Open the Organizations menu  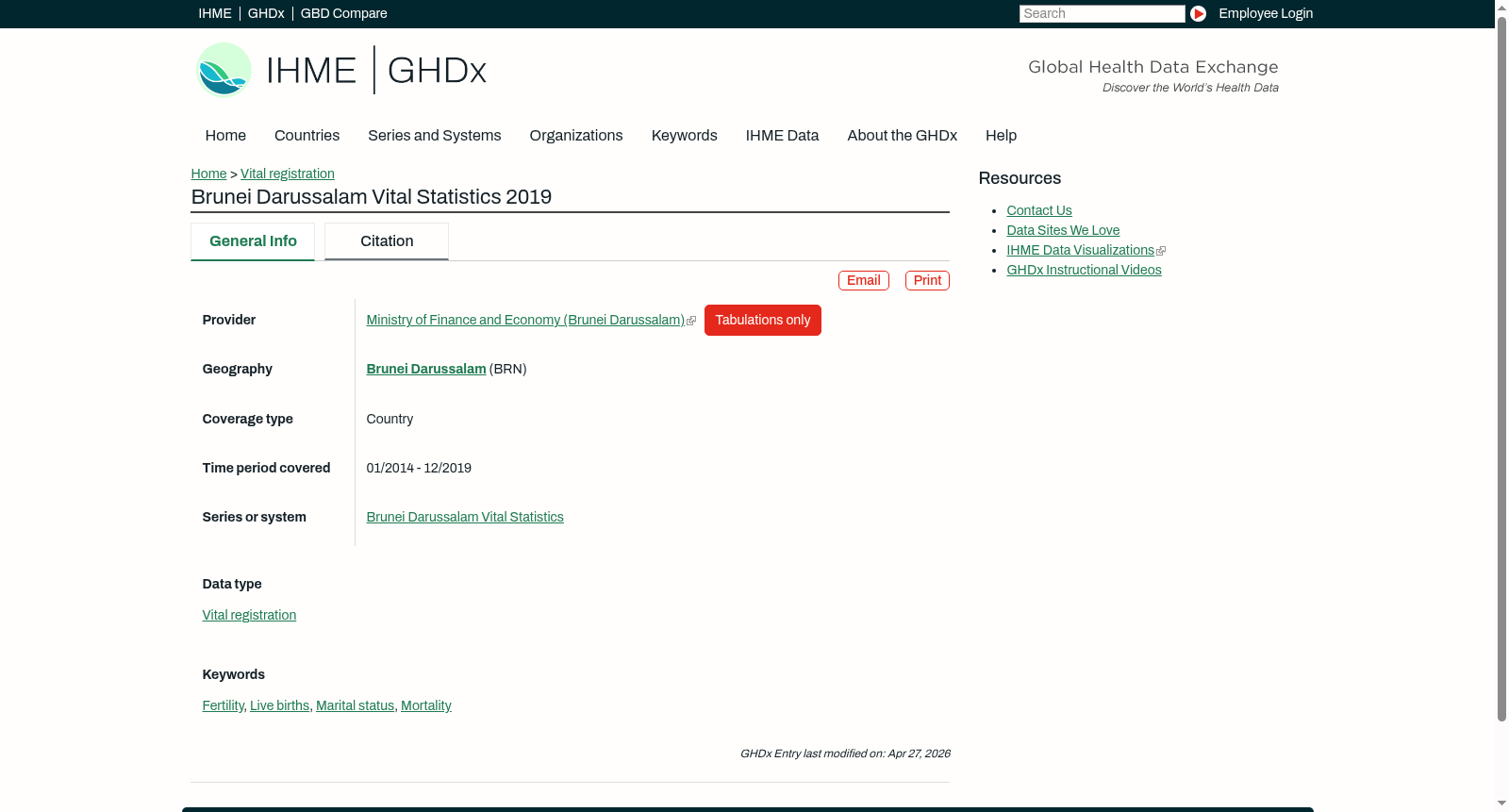coord(576,136)
